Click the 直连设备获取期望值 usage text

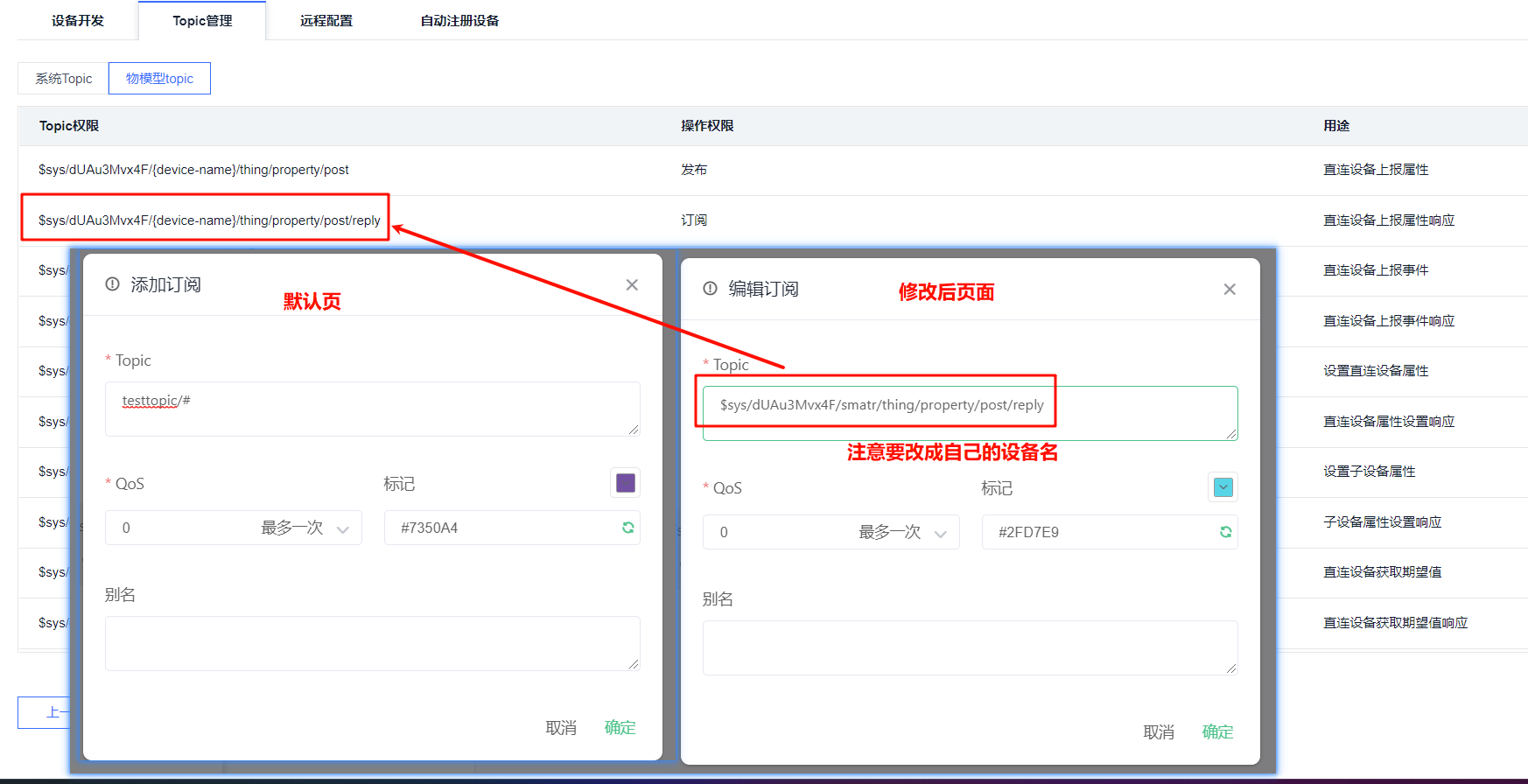pos(1383,572)
